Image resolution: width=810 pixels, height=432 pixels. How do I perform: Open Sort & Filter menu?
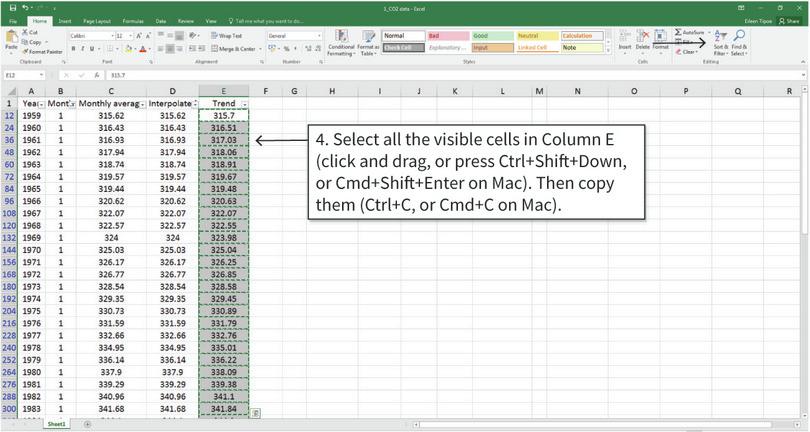tap(720, 43)
